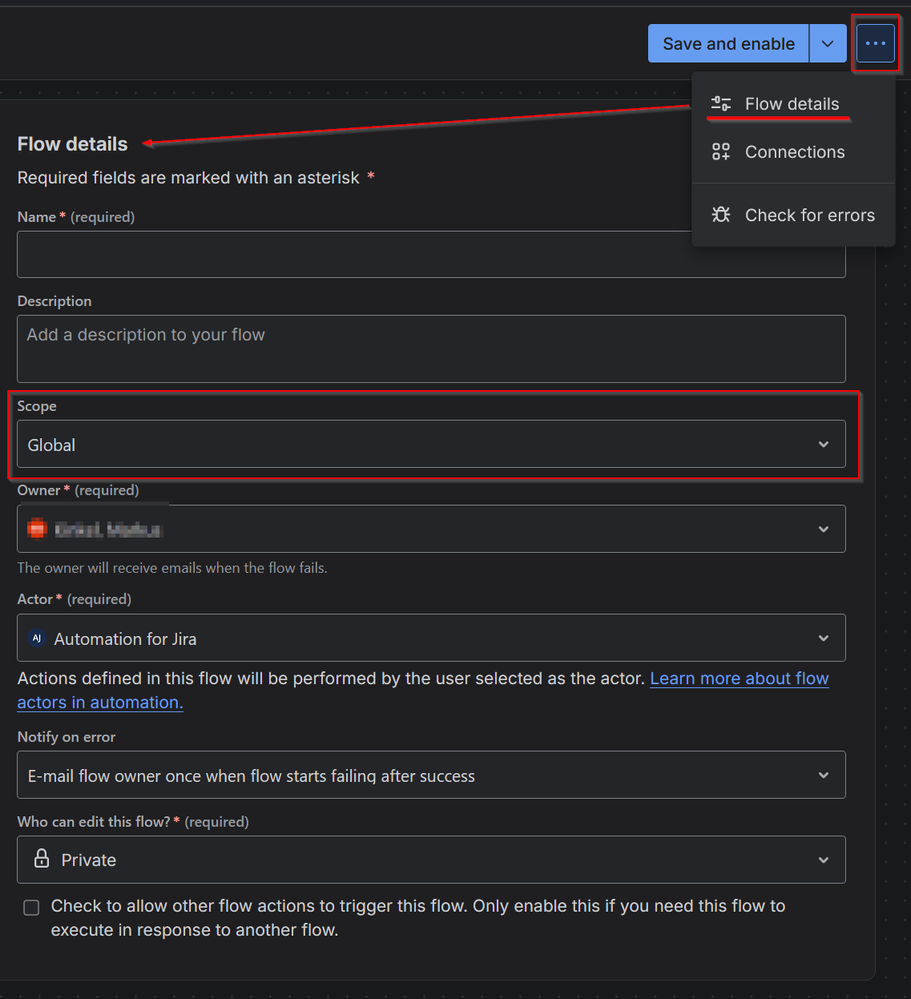Click the Connections grid-plus icon

[x=721, y=152]
